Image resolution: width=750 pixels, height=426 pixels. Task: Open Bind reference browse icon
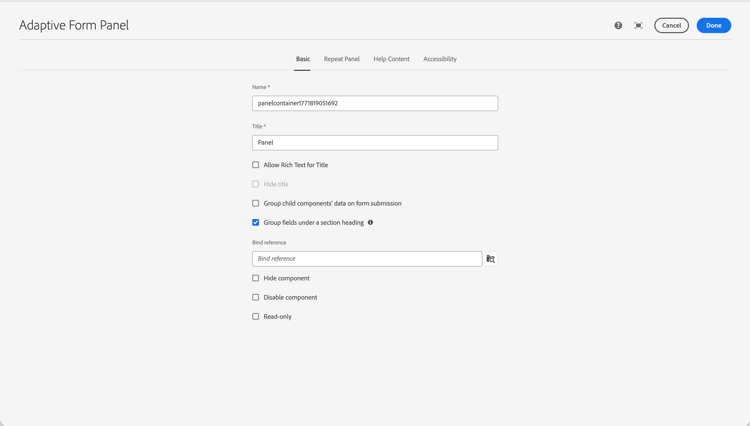coord(490,259)
